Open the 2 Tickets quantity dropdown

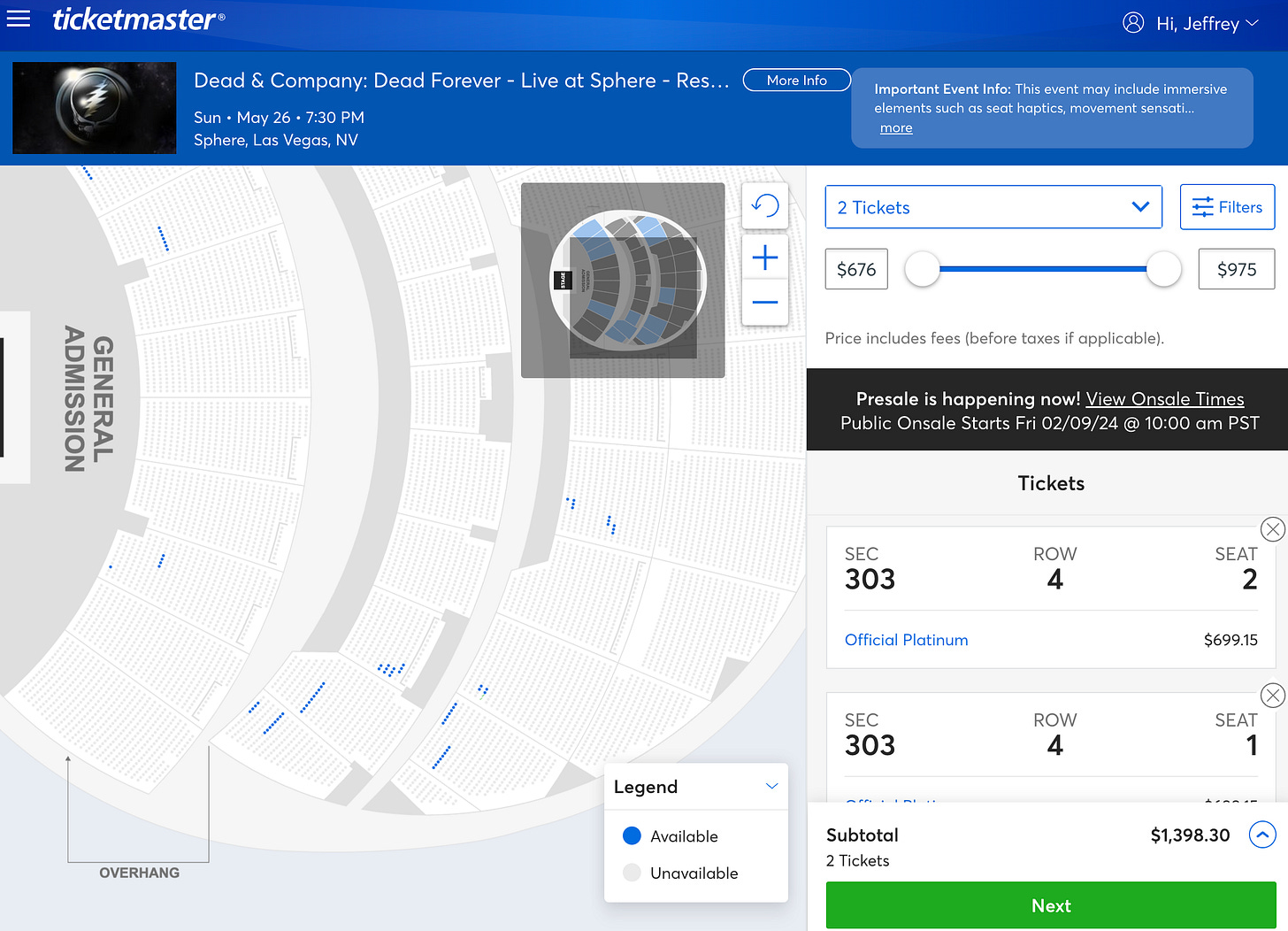(x=993, y=207)
